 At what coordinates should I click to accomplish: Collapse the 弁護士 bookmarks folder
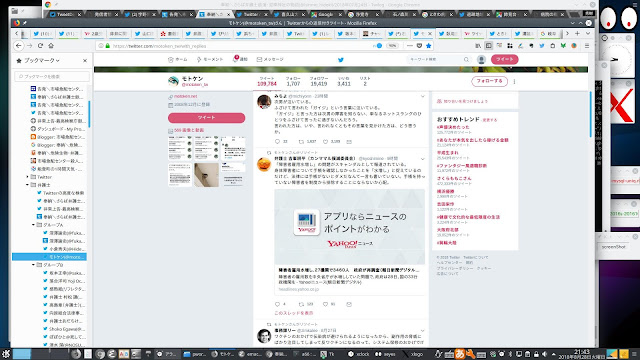[x=27, y=185]
